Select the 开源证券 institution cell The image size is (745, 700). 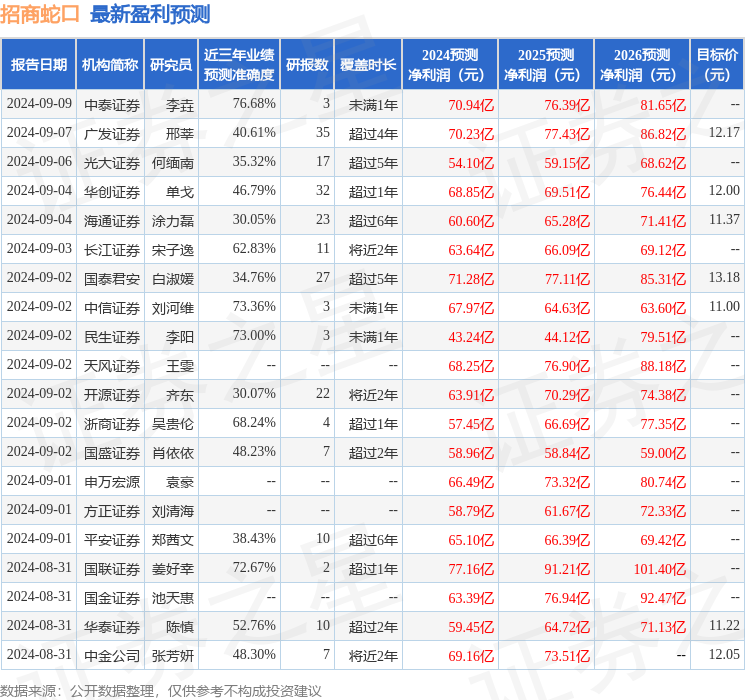(x=112, y=395)
